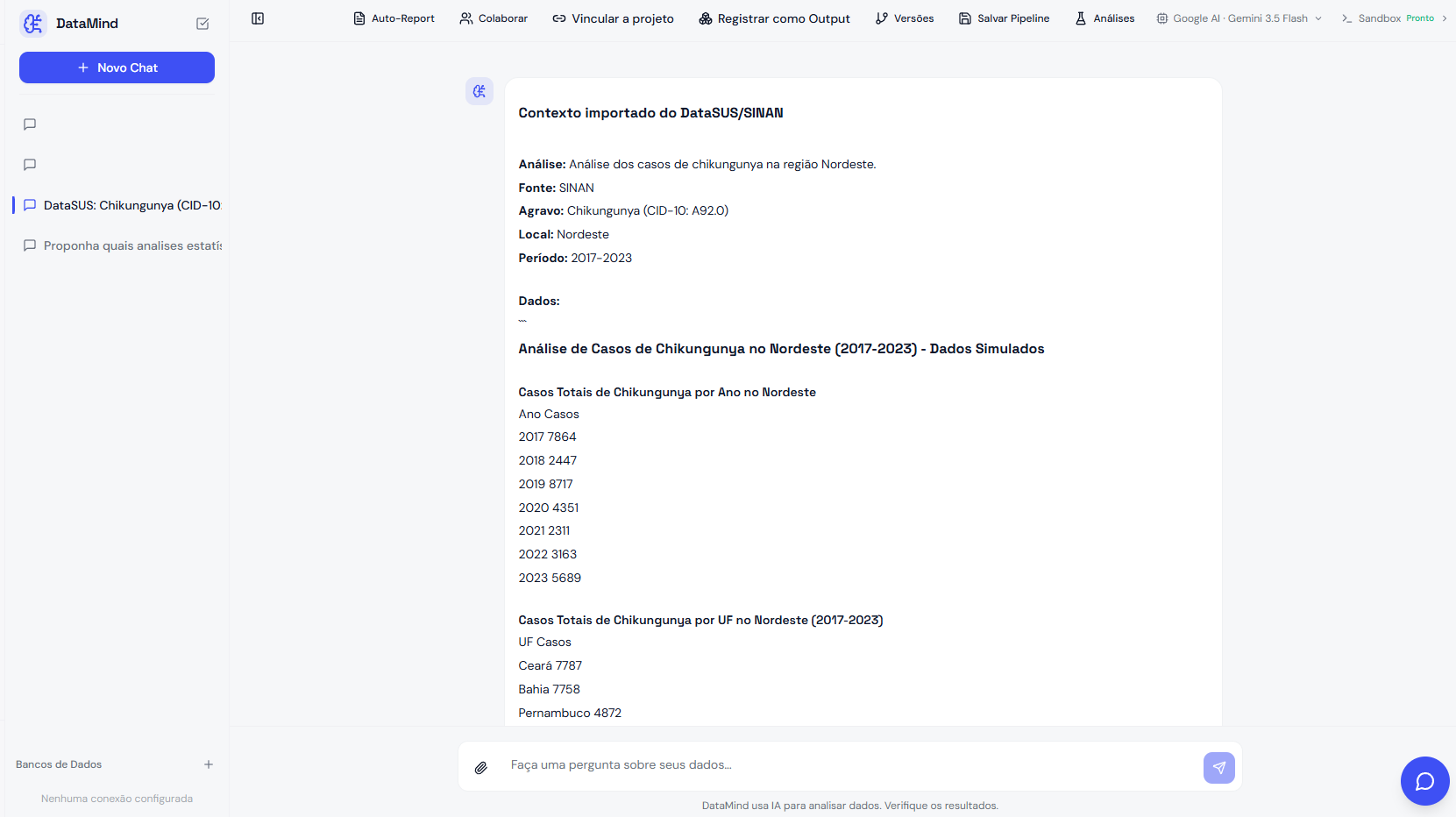The height and width of the screenshot is (817, 1456).
Task: Open the second unnamed chat icon
Action: [30, 165]
